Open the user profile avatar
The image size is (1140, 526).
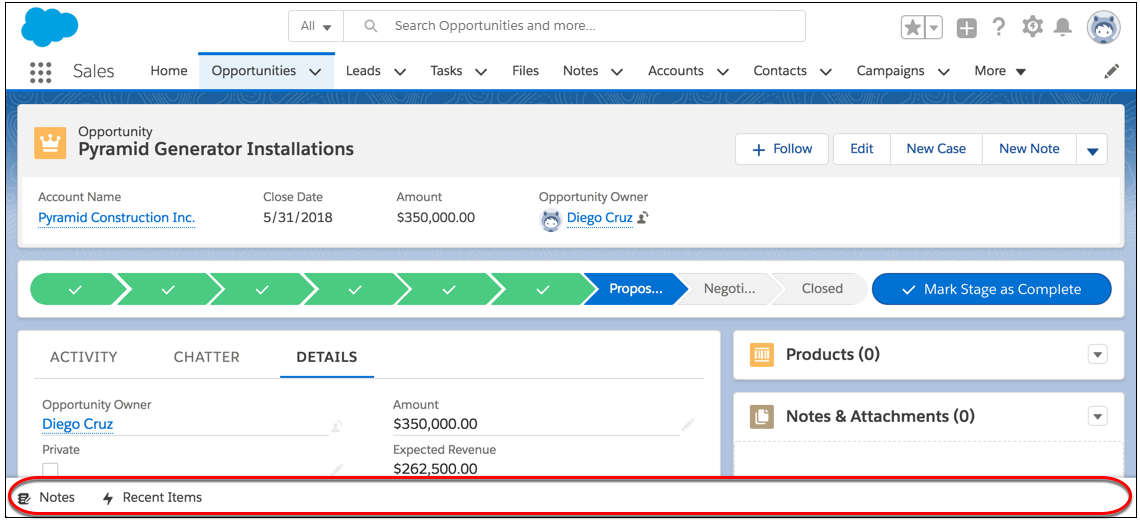point(1105,28)
